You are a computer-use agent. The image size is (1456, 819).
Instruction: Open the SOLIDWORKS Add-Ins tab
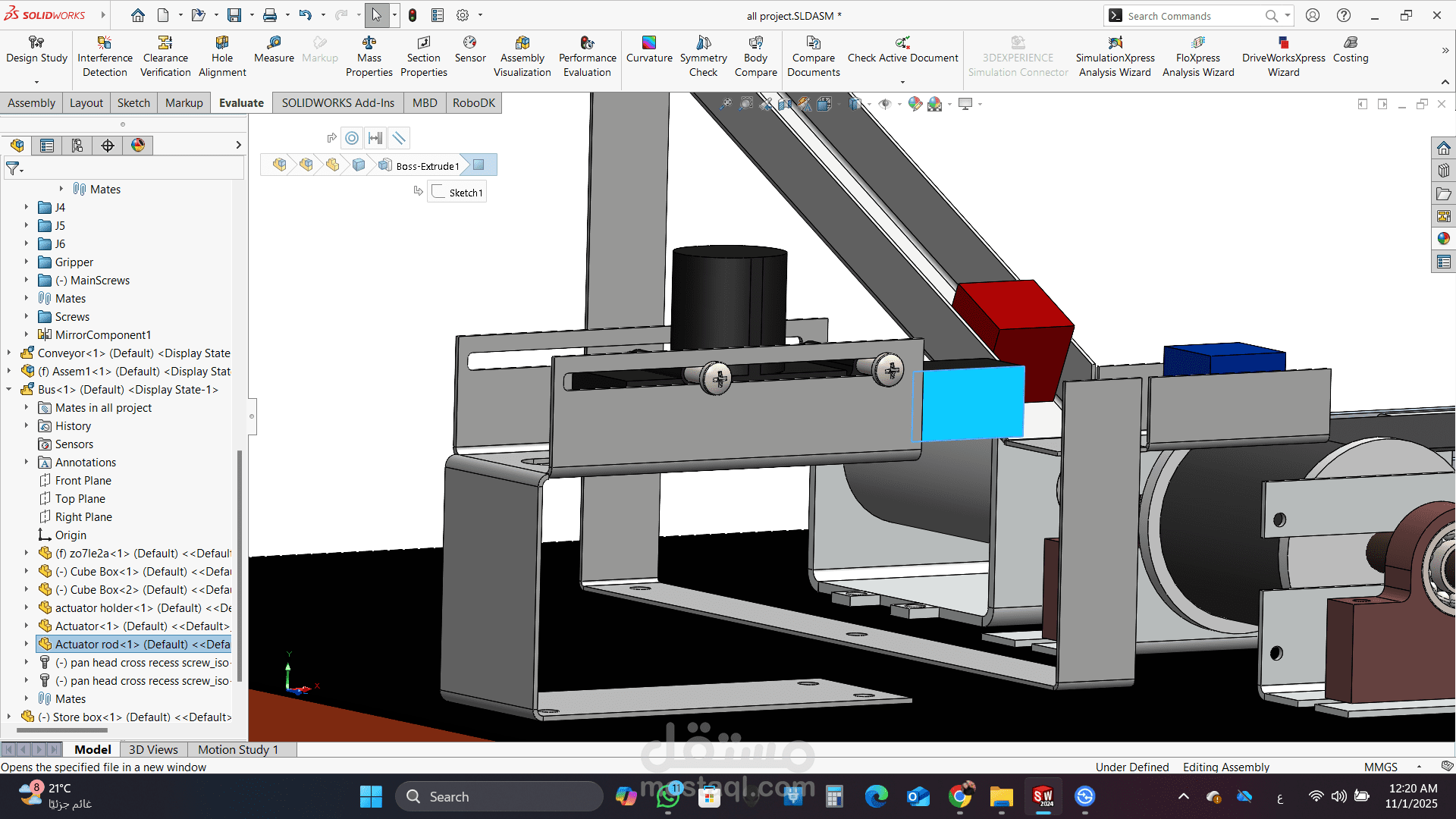tap(338, 103)
